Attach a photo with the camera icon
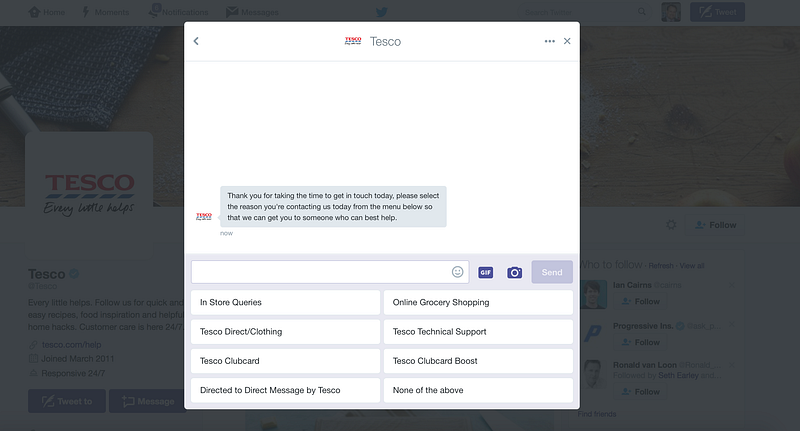Viewport: 800px width, 431px height. point(514,272)
